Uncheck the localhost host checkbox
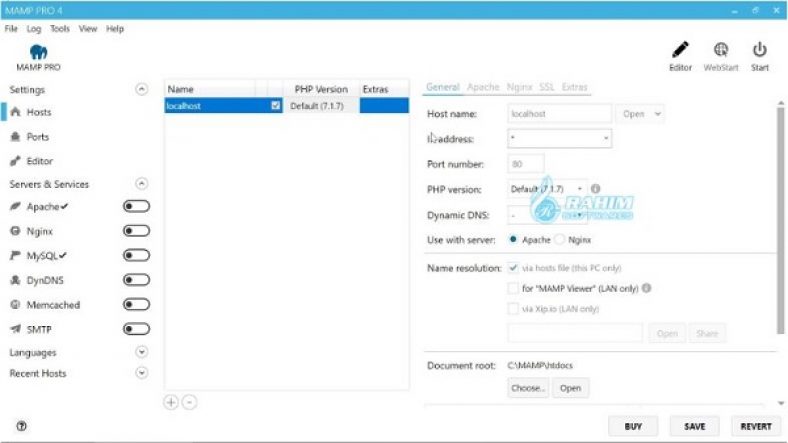Viewport: 788px width, 443px height. pyautogui.click(x=275, y=105)
